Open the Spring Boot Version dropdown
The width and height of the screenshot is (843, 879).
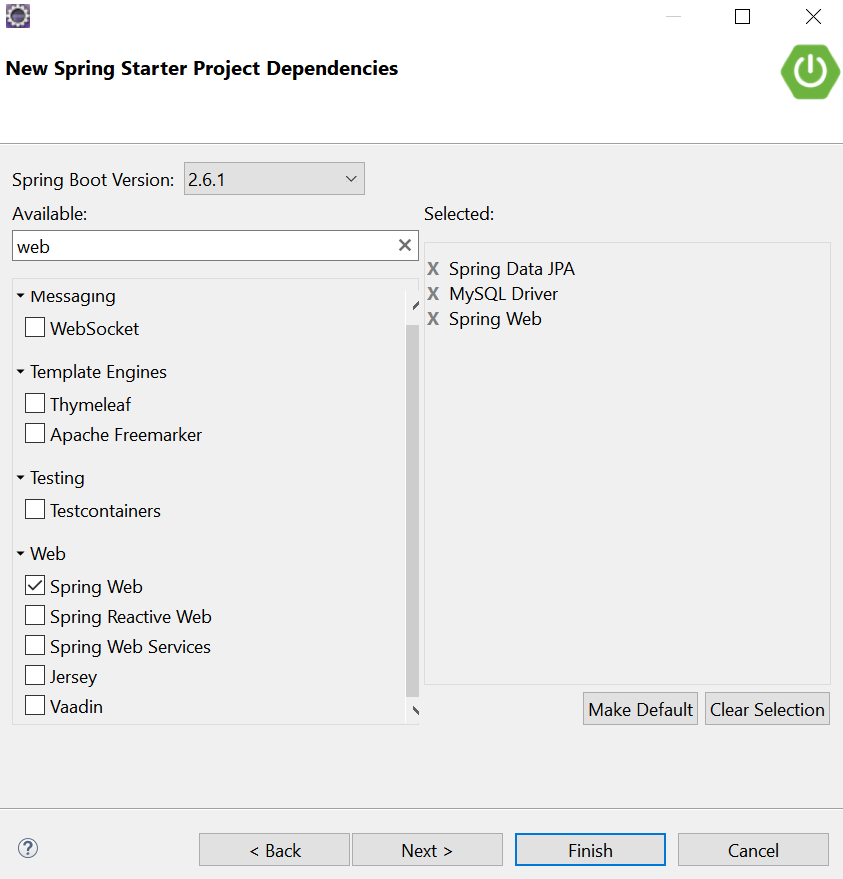pyautogui.click(x=274, y=179)
